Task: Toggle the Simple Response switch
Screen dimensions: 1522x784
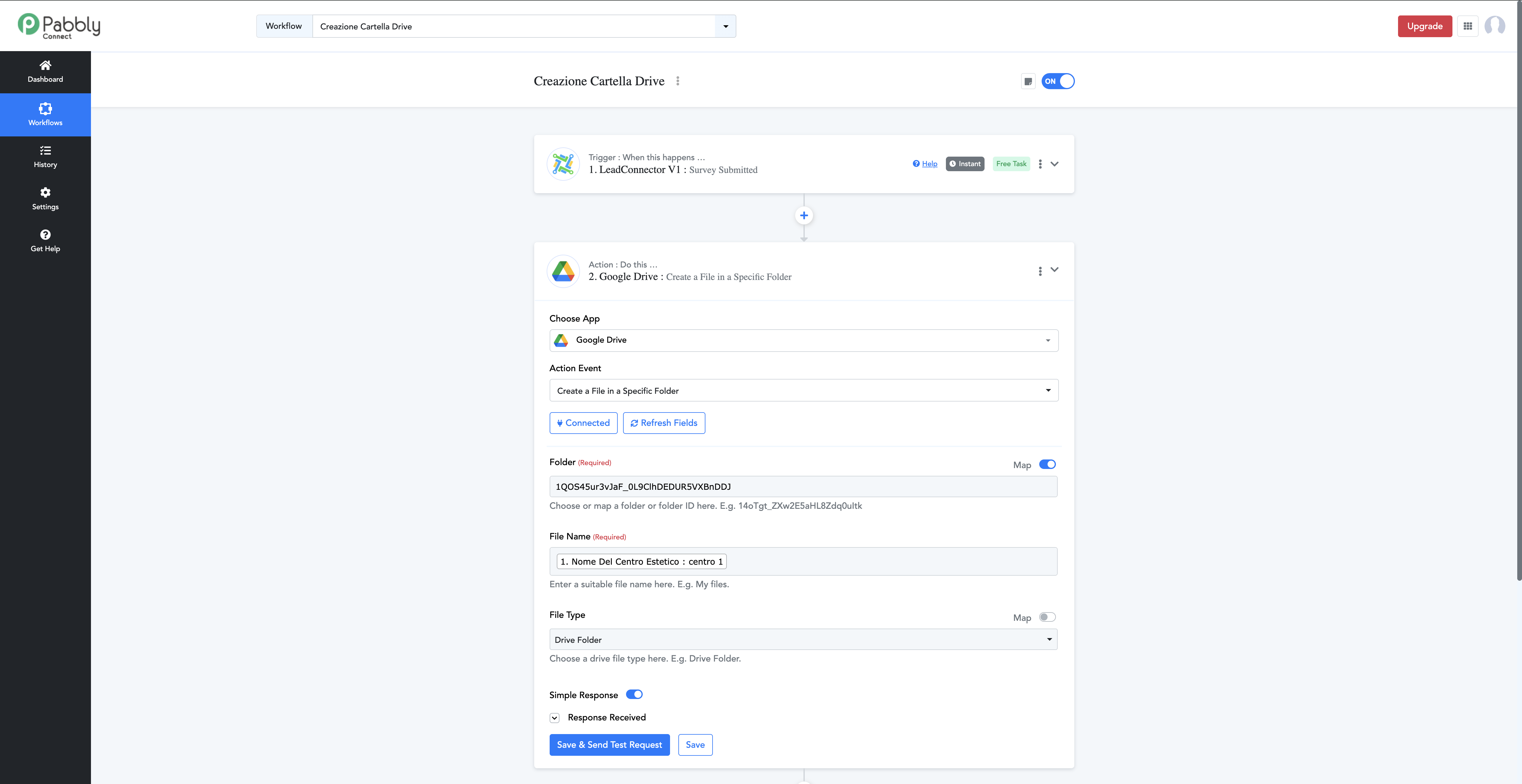Action: point(634,694)
